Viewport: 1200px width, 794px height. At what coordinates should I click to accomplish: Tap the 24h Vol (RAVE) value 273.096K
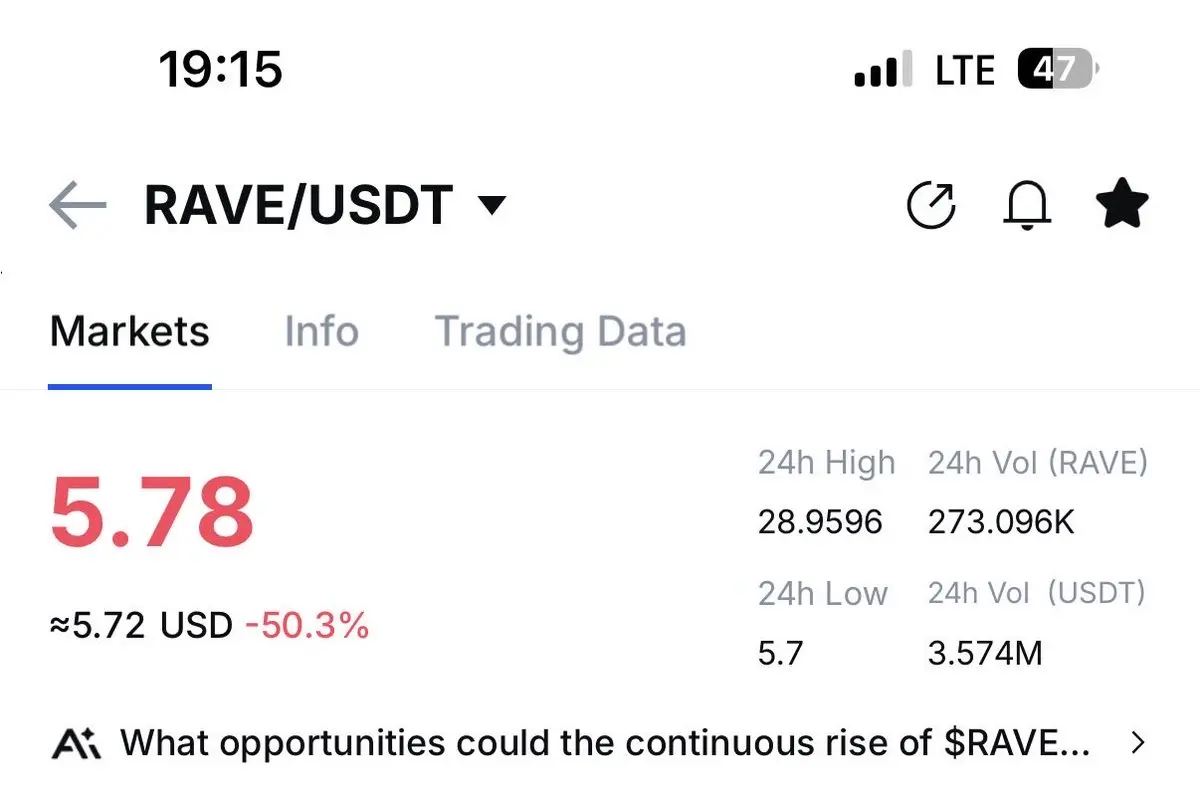click(x=1001, y=522)
